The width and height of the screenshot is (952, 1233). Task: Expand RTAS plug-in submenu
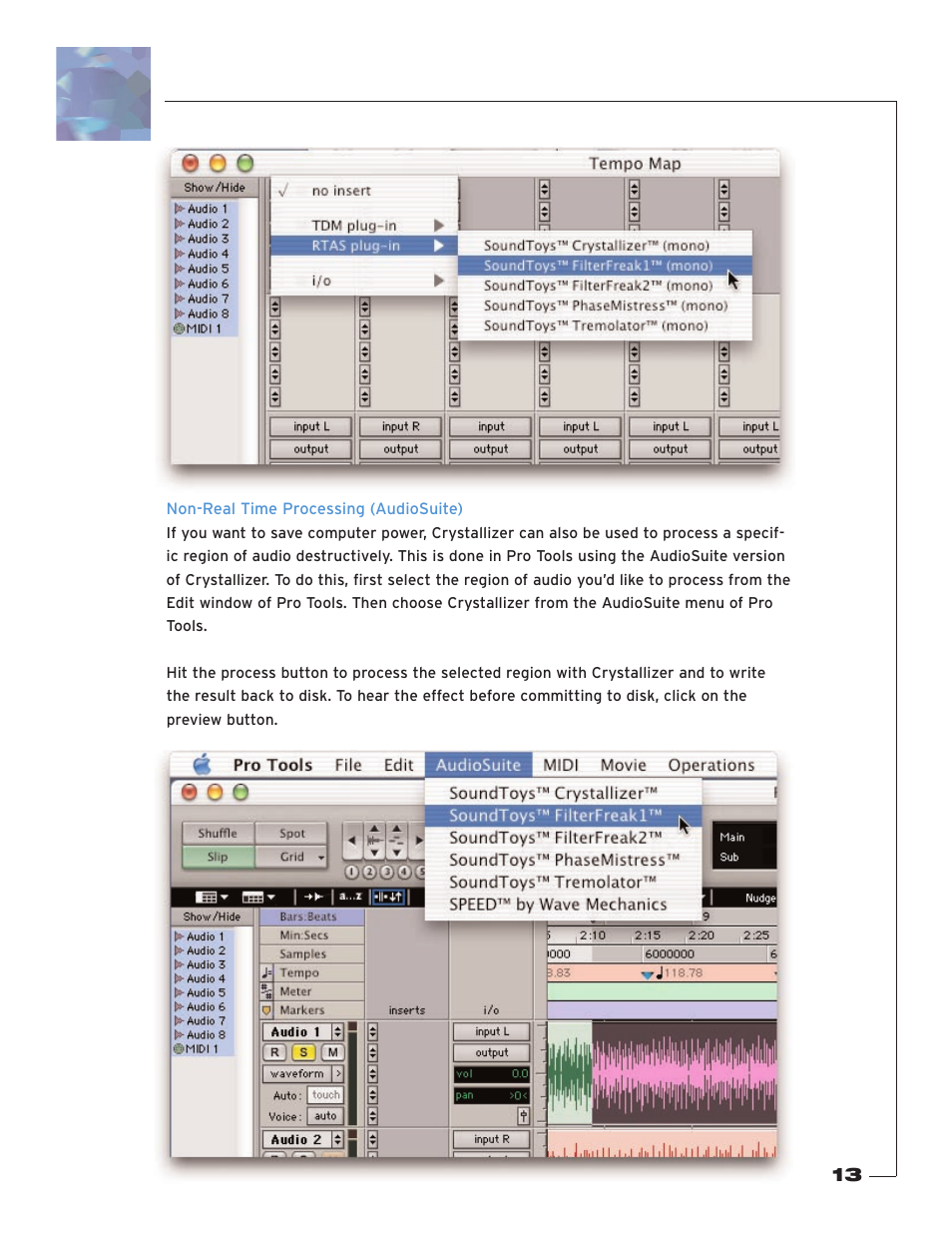point(364,246)
